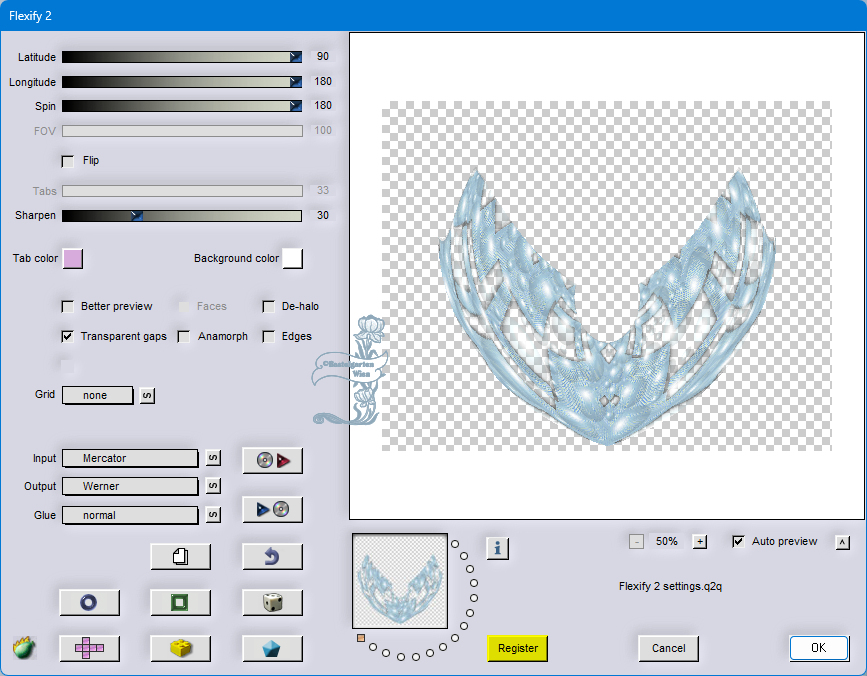Click the blue pentagon icon button
The height and width of the screenshot is (676, 867).
coord(273,648)
